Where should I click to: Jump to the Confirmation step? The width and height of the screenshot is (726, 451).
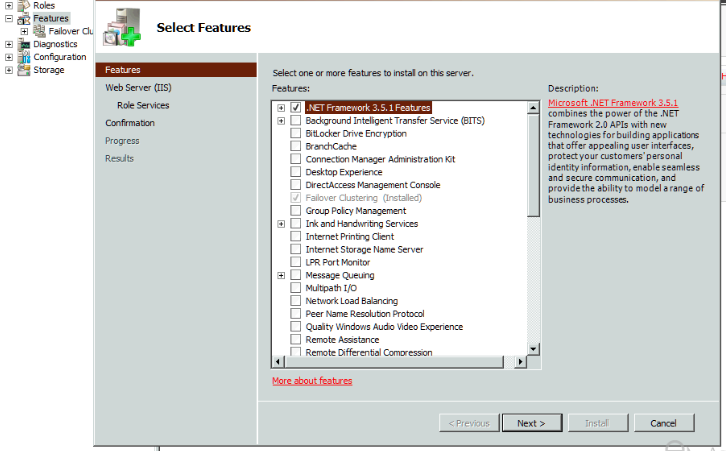130,123
